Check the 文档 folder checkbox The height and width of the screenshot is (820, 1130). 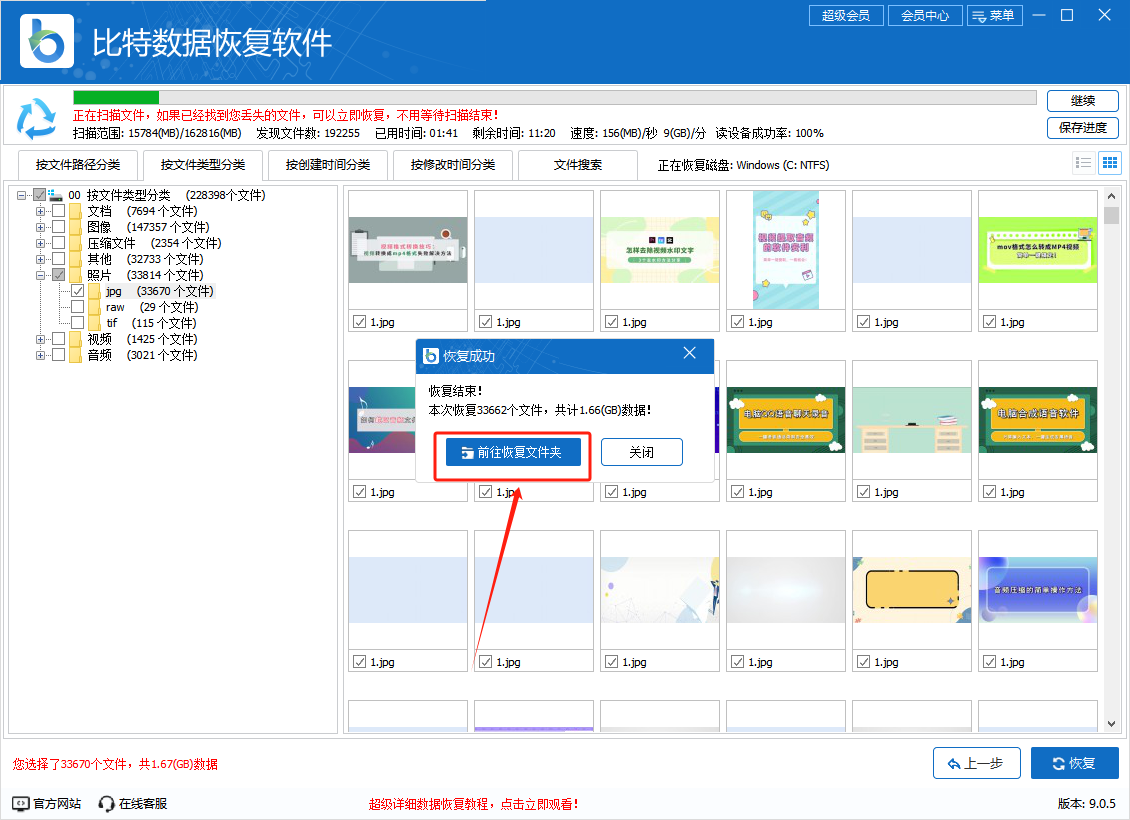[x=59, y=211]
